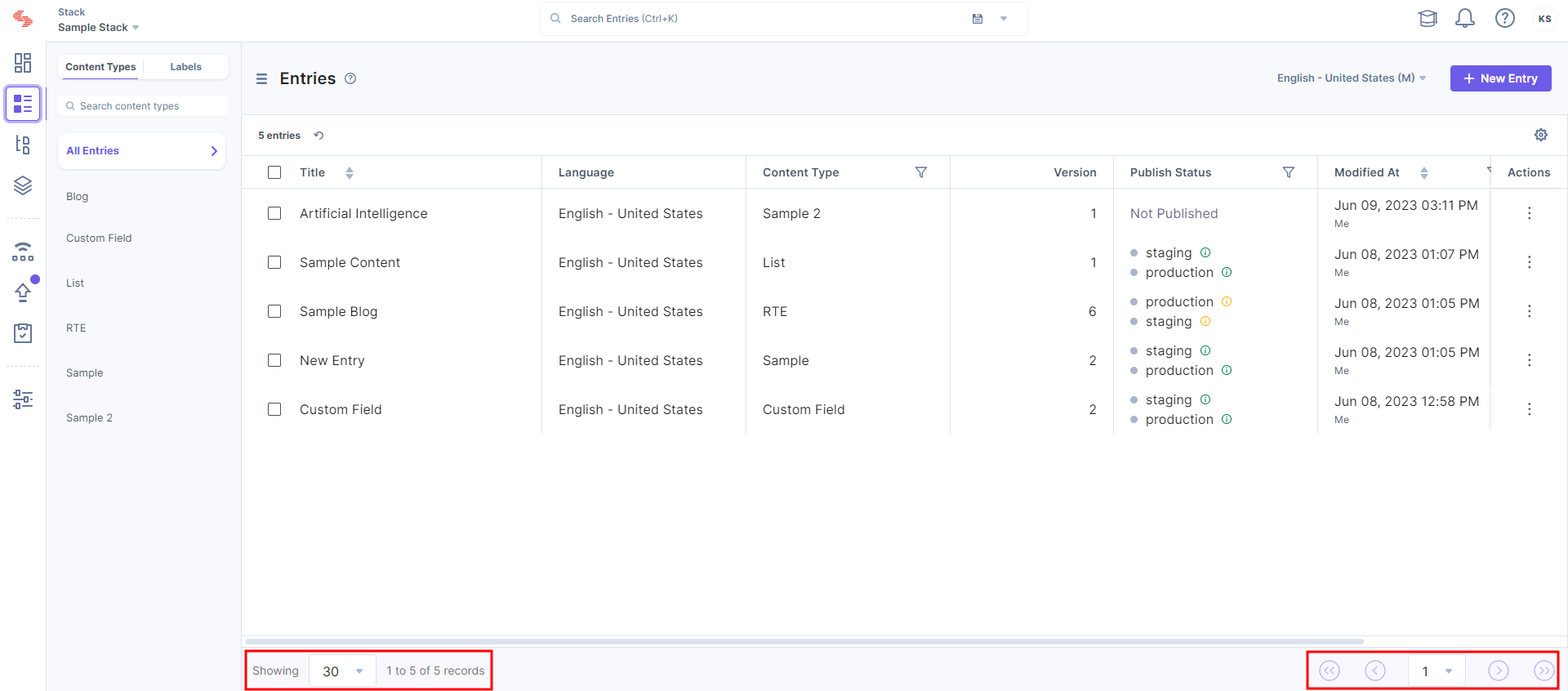Image resolution: width=1568 pixels, height=691 pixels.
Task: Open table settings gear icon
Action: (x=1541, y=135)
